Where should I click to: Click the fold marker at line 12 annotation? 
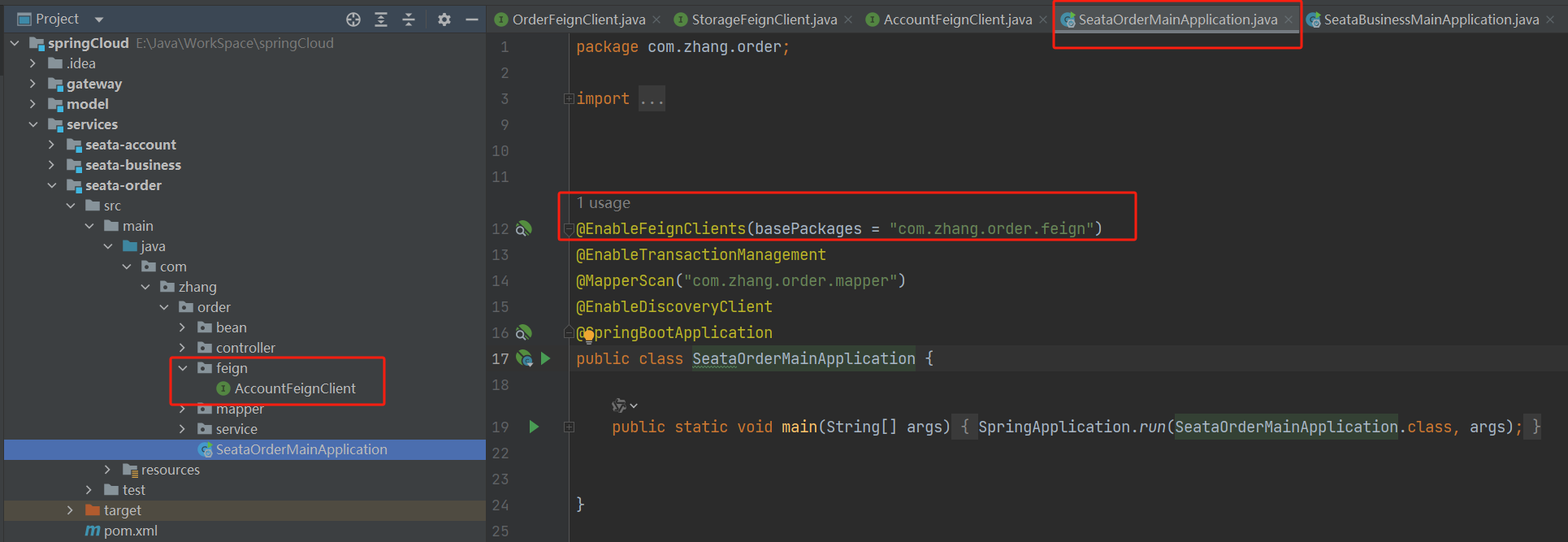coord(569,229)
